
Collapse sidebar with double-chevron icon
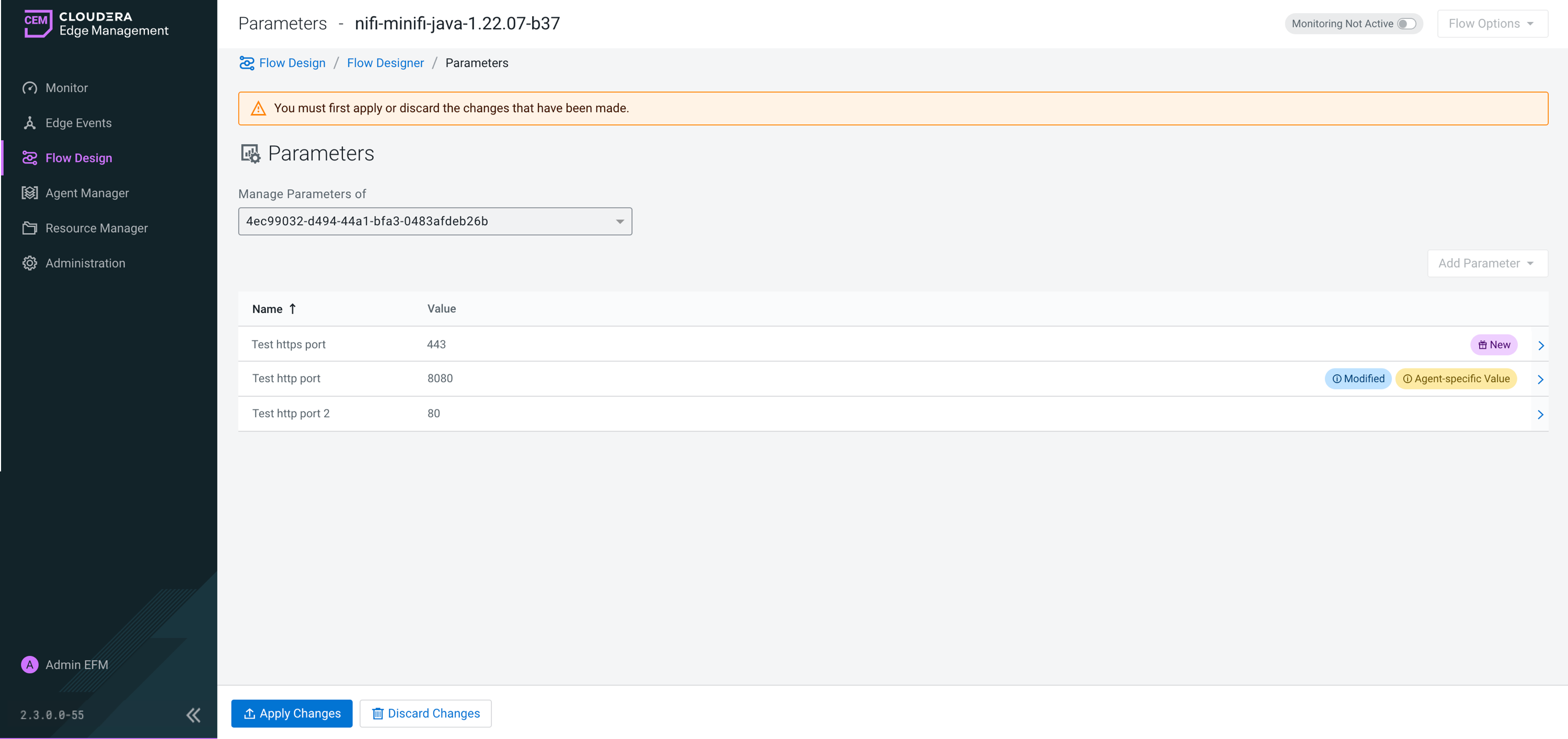tap(193, 714)
